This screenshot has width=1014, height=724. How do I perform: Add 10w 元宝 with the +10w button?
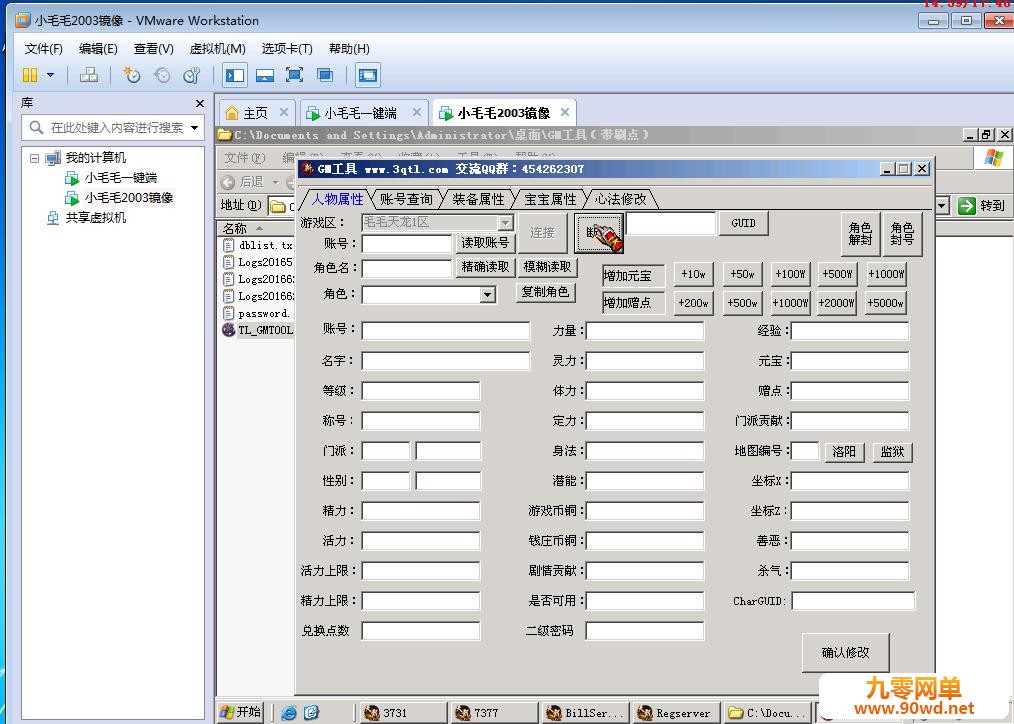tap(693, 274)
